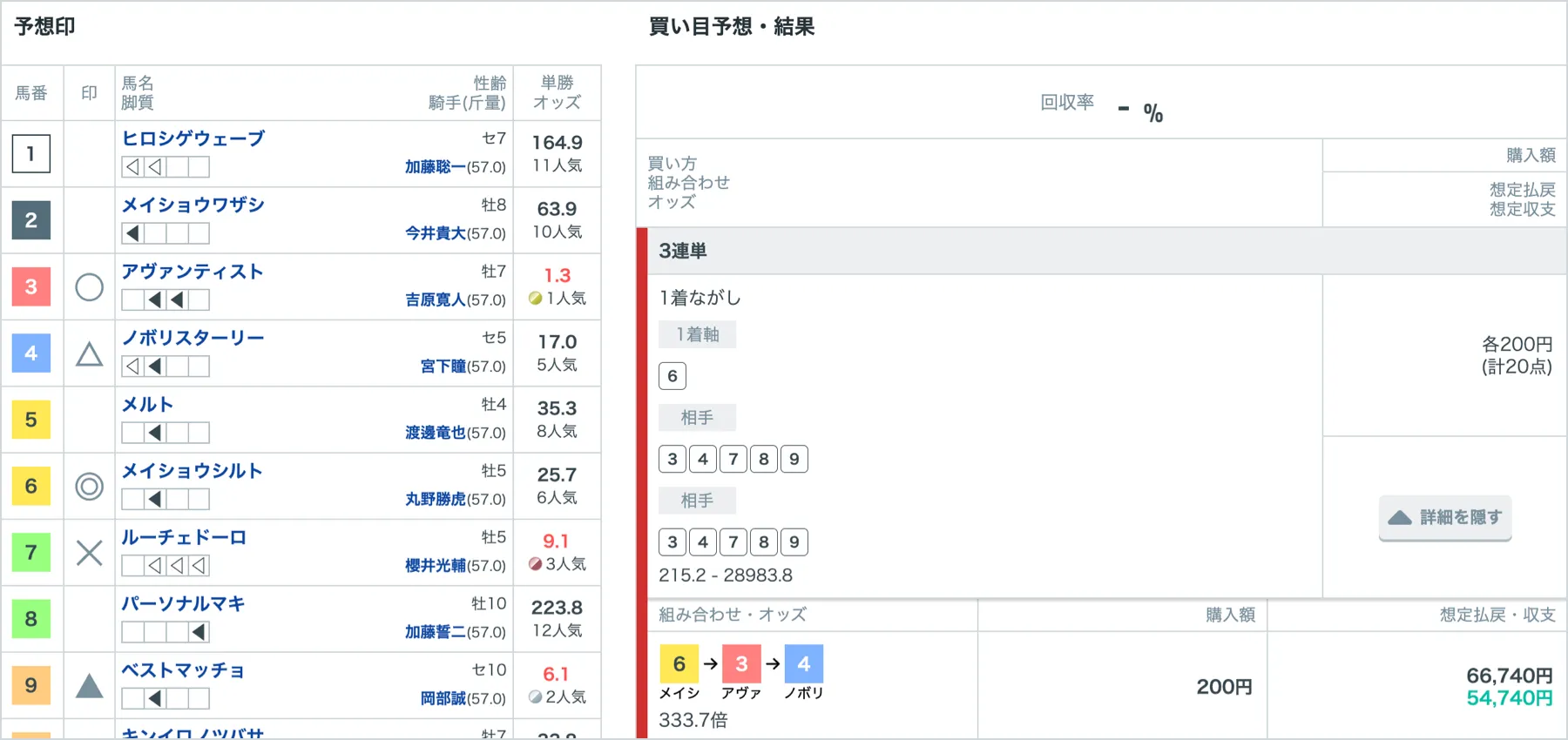Viewport: 1568px width, 740px height.
Task: Click the circle mark for アヴァンティスト
Action: [x=89, y=286]
